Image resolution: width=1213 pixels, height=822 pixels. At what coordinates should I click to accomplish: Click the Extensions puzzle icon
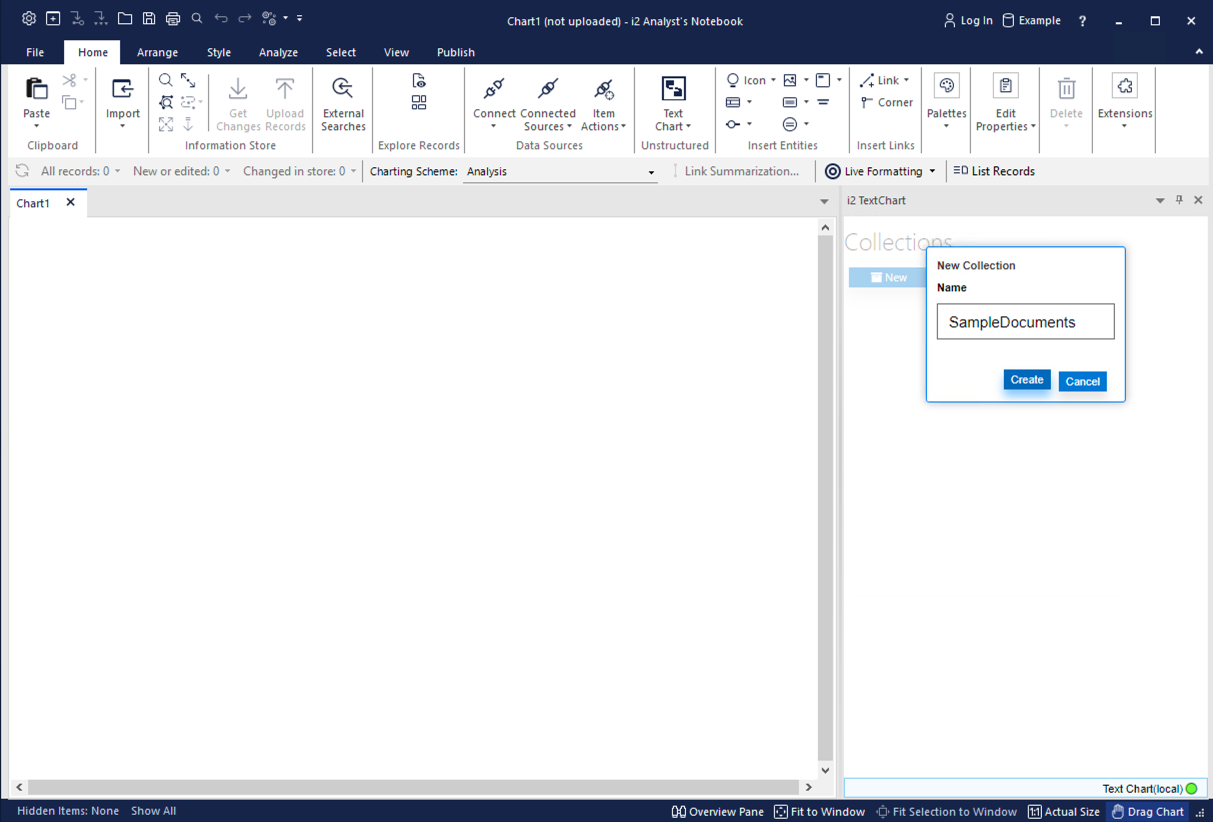point(1125,86)
